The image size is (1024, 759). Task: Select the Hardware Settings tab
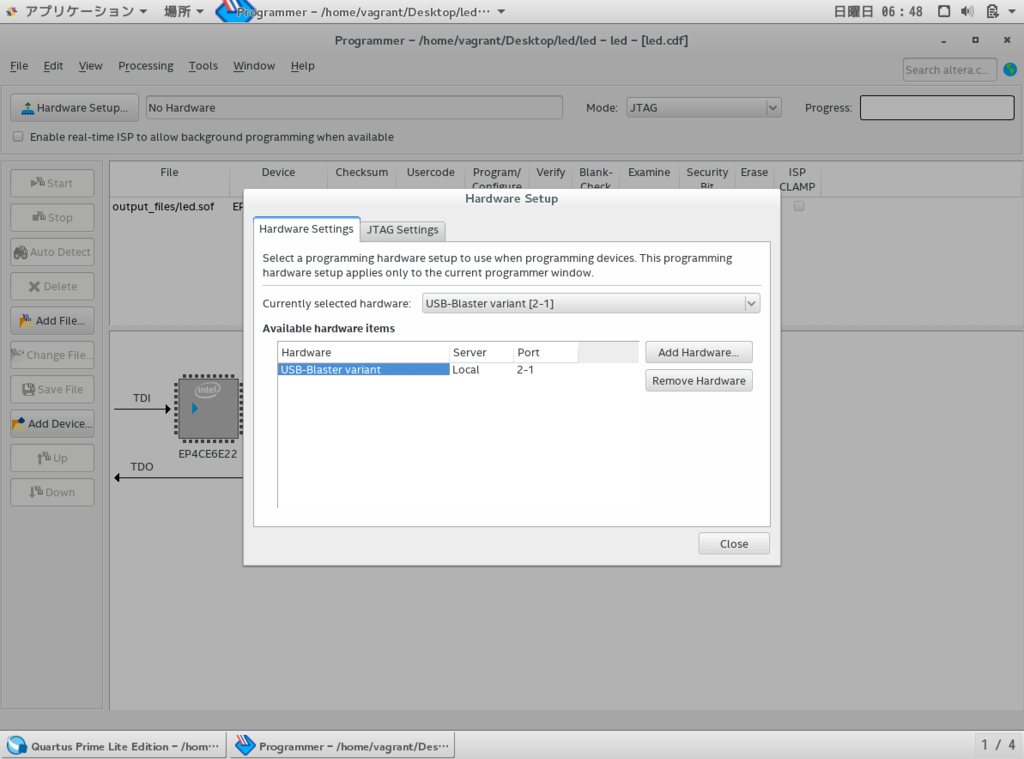[x=306, y=229]
